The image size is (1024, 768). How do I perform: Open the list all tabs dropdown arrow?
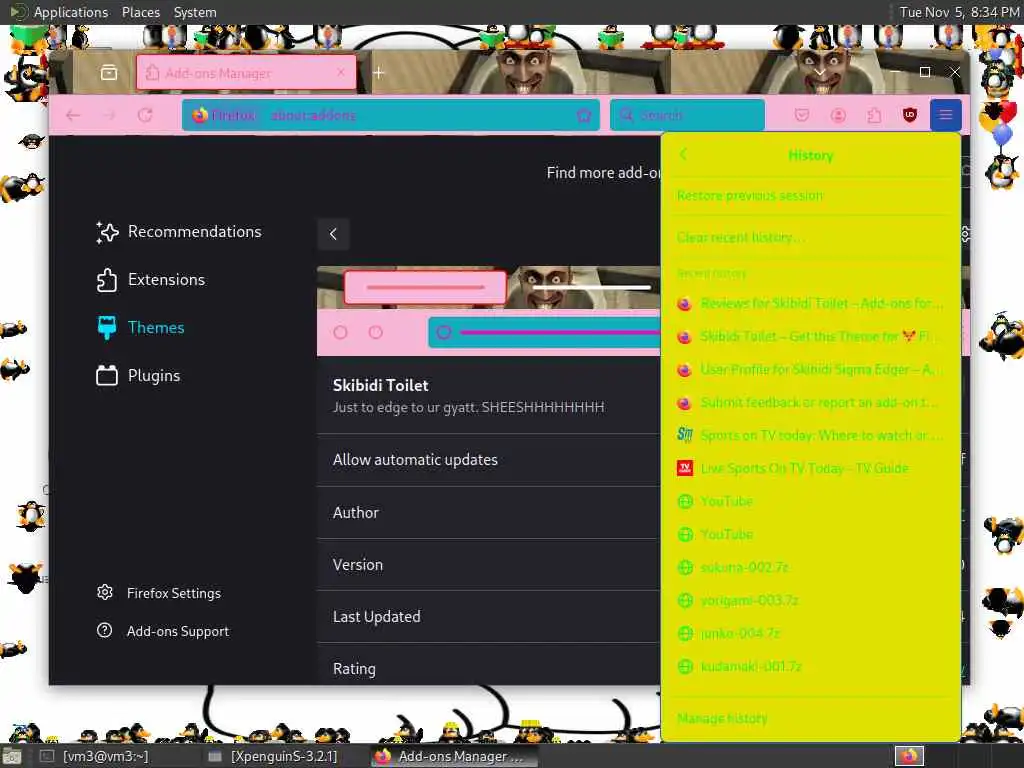click(x=819, y=72)
